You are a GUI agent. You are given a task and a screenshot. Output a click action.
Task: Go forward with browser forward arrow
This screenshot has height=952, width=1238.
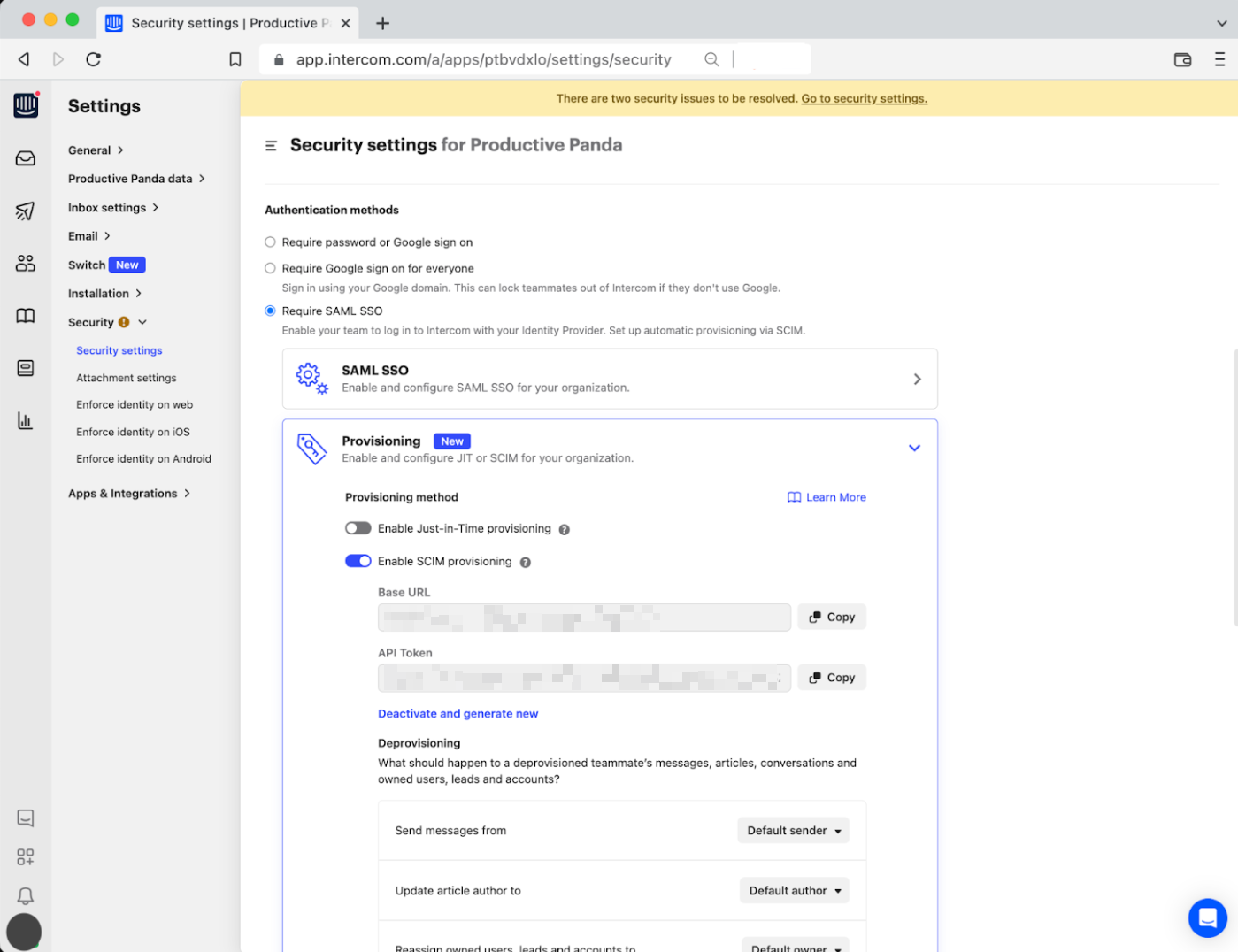[x=58, y=59]
